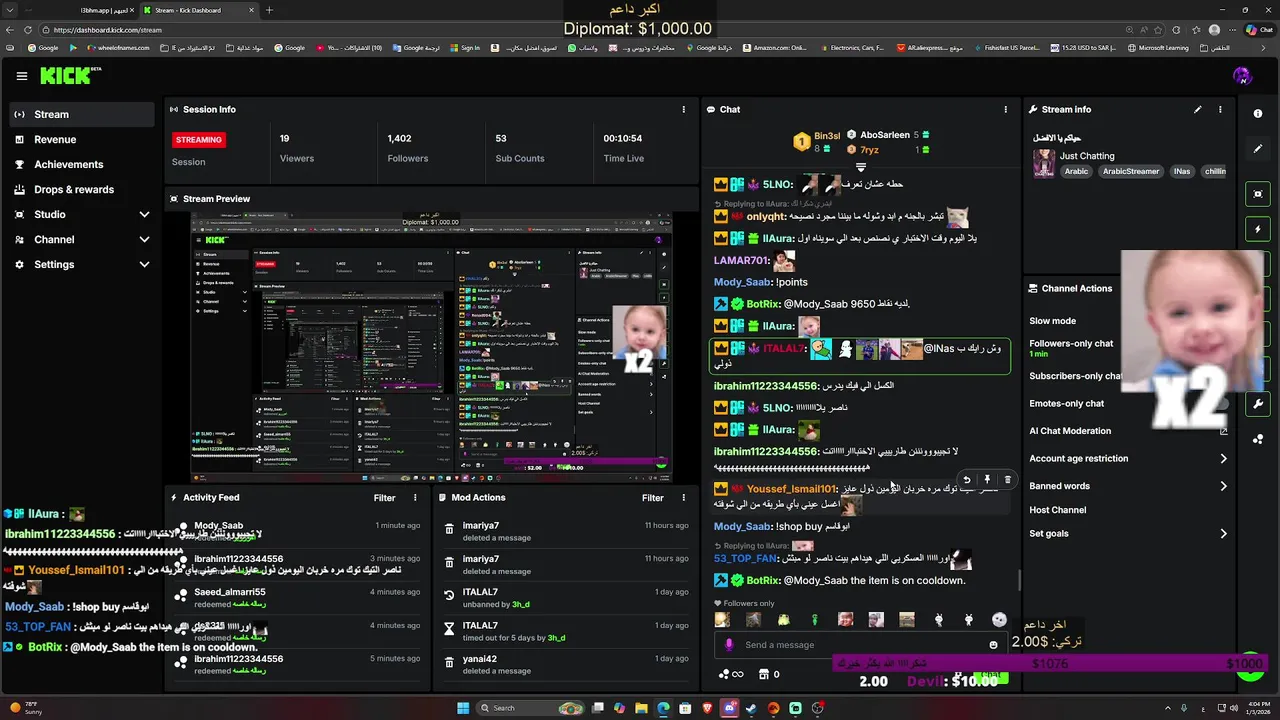Edit stream info with pencil in panel header
The width and height of the screenshot is (1280, 720).
[1197, 109]
